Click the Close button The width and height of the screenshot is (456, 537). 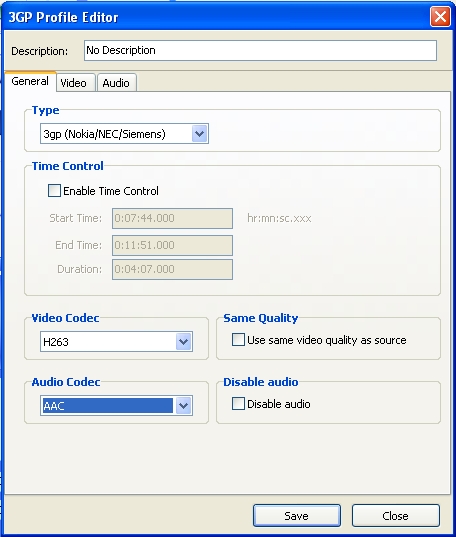(396, 516)
